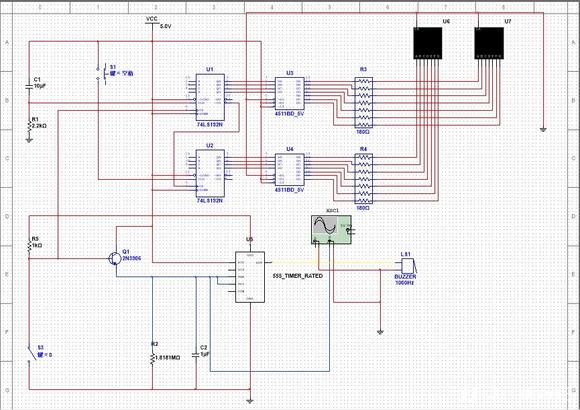The image size is (580, 410).
Task: Select the XSC1 oscilloscope instrument
Action: pos(331,230)
